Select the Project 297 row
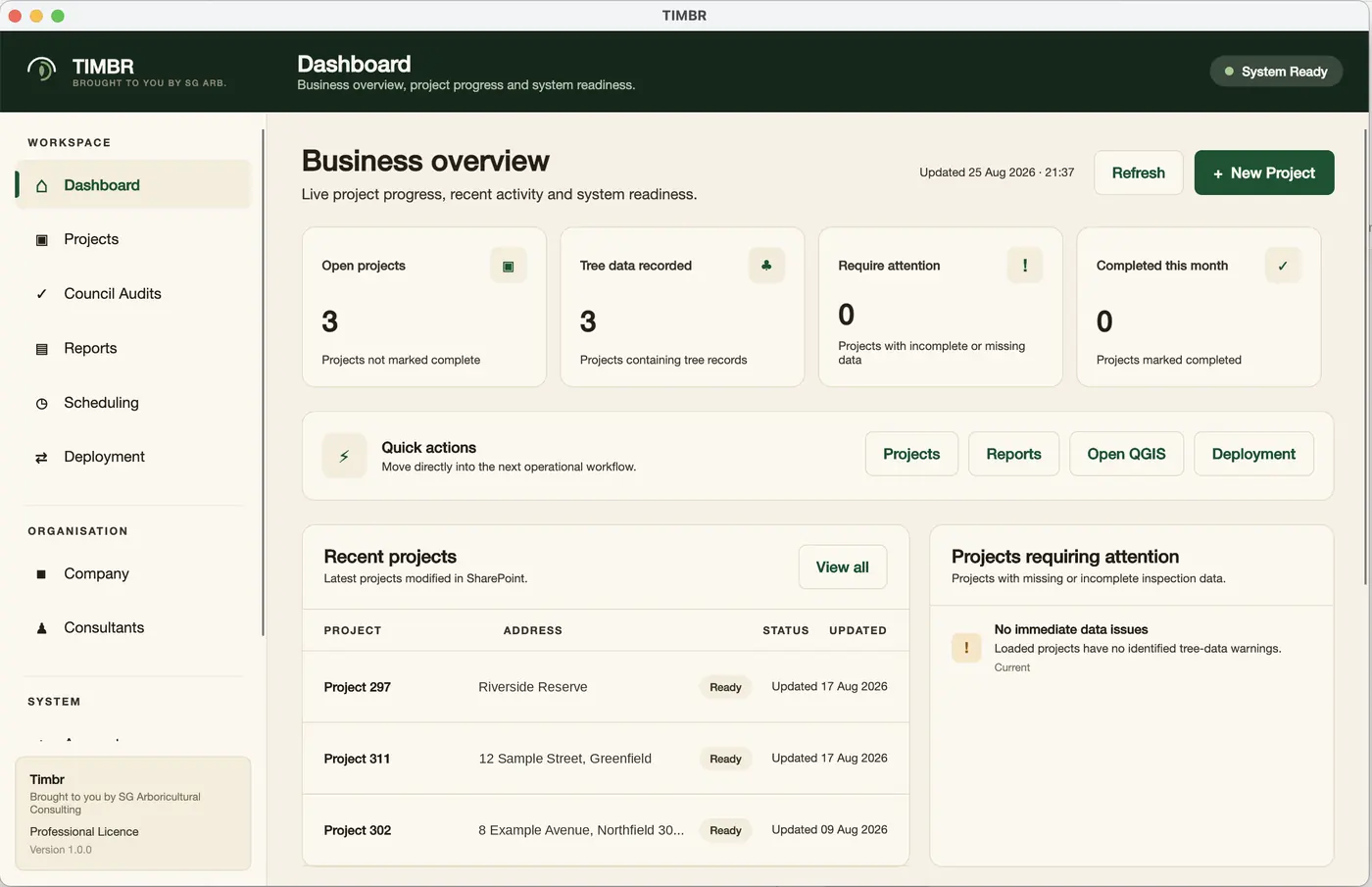This screenshot has width=1372, height=887. (x=606, y=687)
